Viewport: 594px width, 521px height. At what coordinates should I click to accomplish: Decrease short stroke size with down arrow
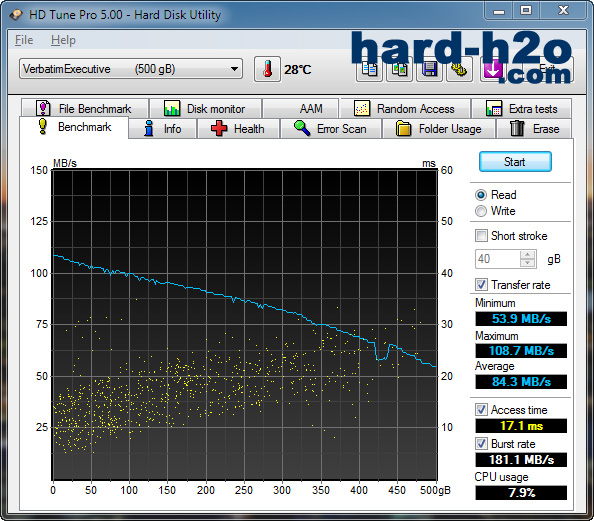[x=528, y=263]
